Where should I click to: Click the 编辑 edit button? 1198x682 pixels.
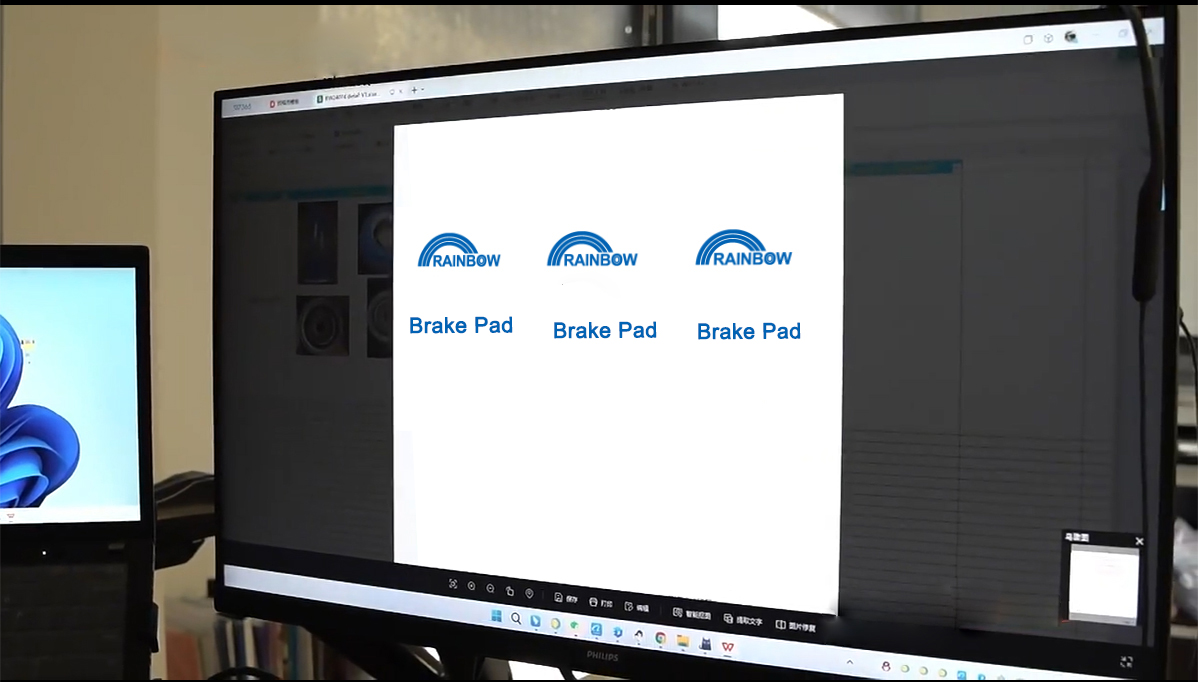click(x=636, y=607)
